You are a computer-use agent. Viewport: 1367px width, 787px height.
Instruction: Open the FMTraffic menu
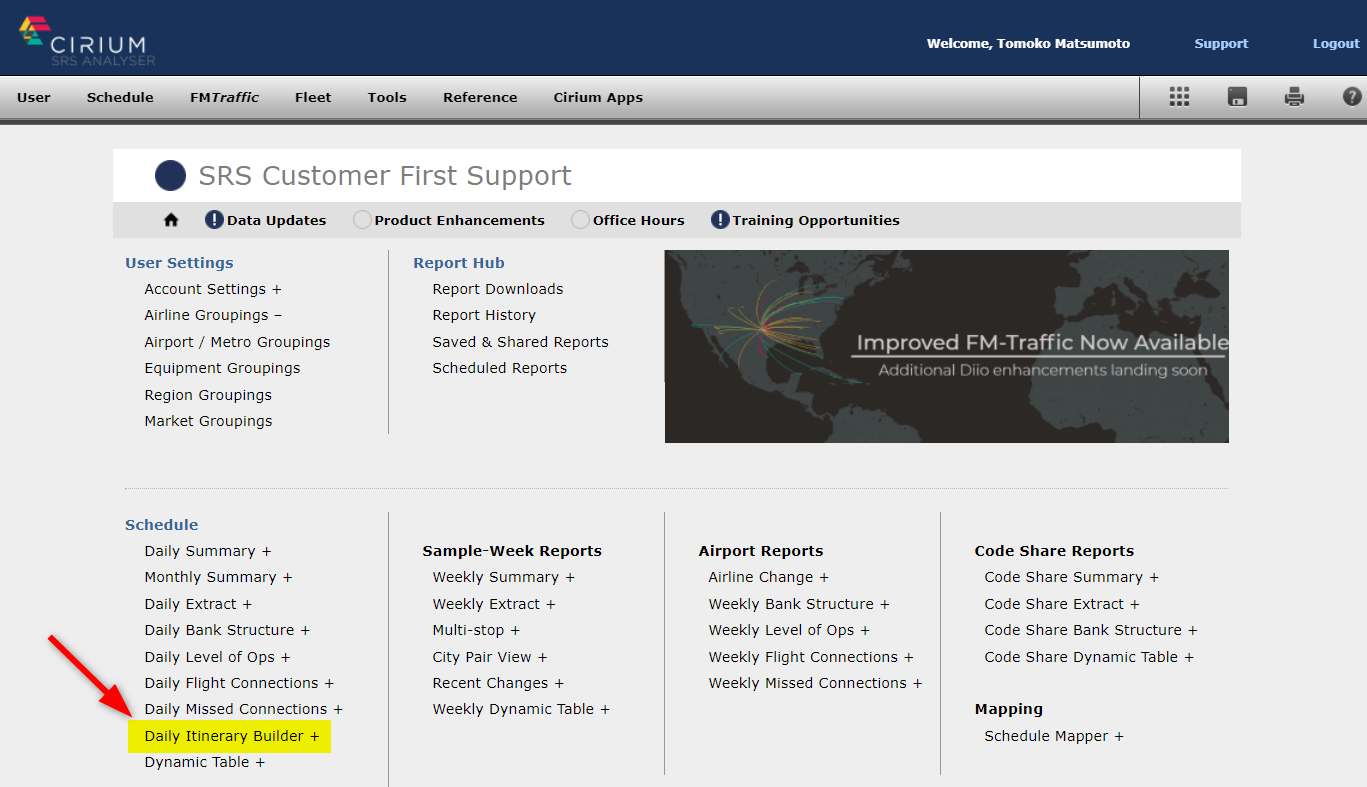pos(224,97)
